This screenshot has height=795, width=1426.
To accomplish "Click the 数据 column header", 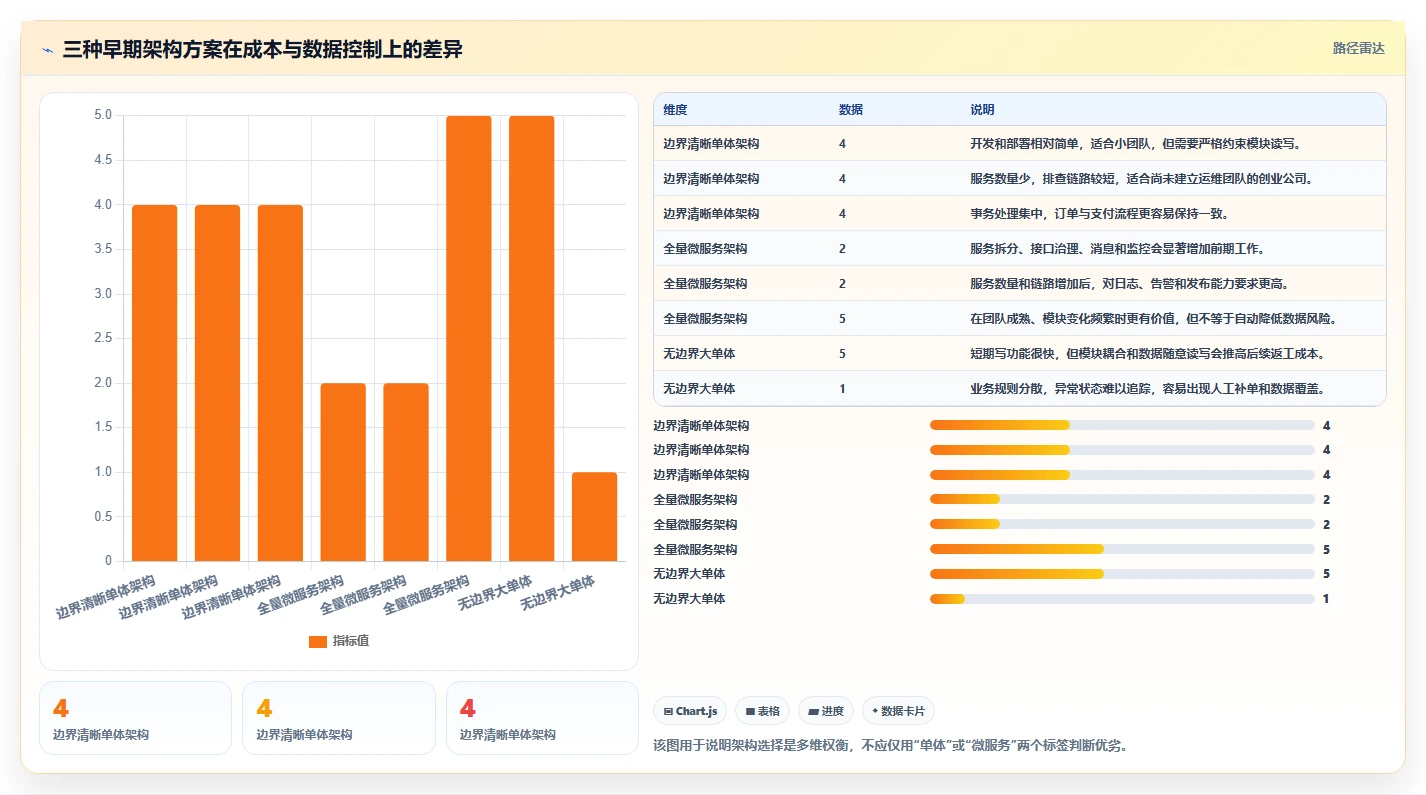I will tap(851, 109).
